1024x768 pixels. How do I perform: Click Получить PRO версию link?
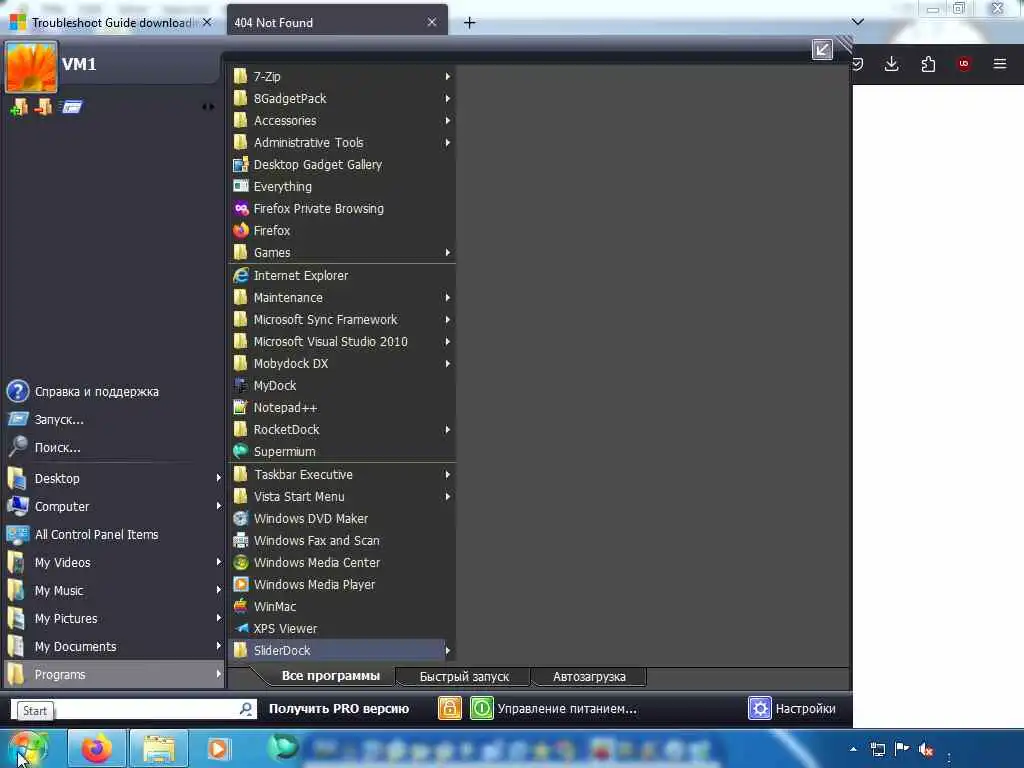(x=339, y=709)
